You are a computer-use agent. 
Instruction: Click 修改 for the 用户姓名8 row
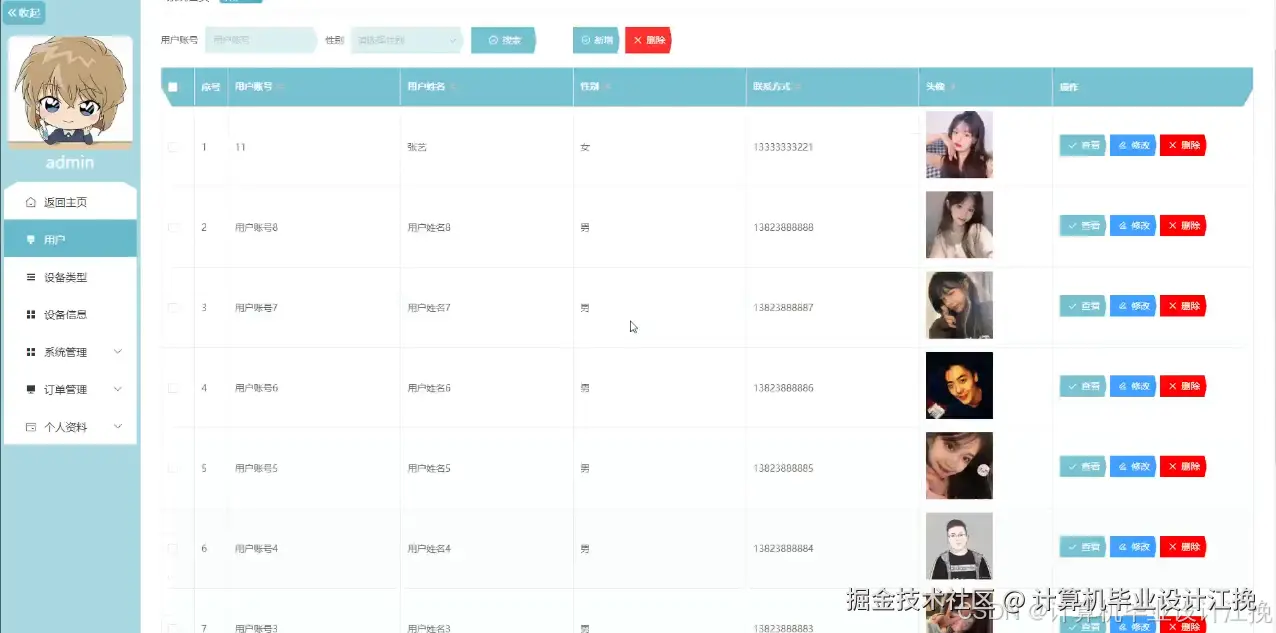click(x=1133, y=225)
